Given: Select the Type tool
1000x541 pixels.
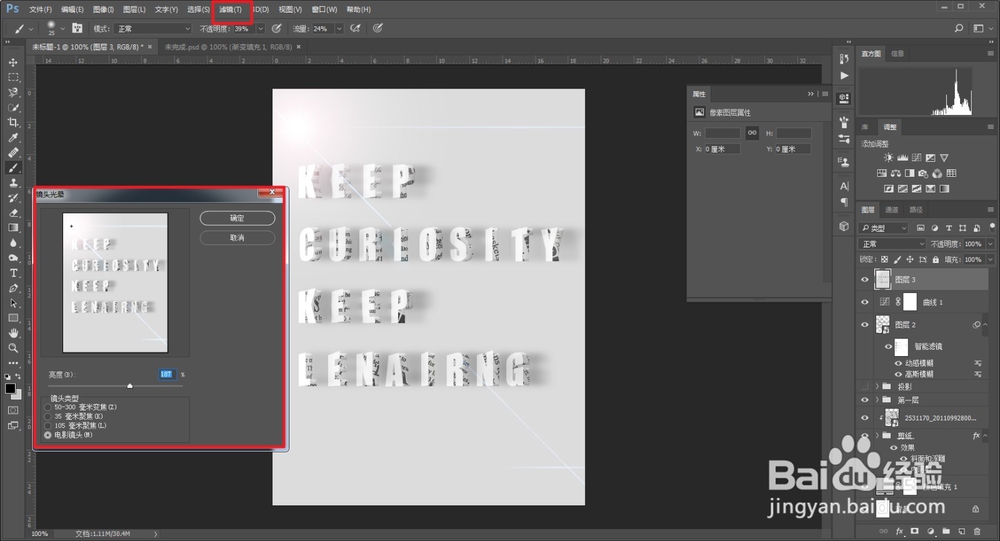Looking at the screenshot, I should [13, 273].
